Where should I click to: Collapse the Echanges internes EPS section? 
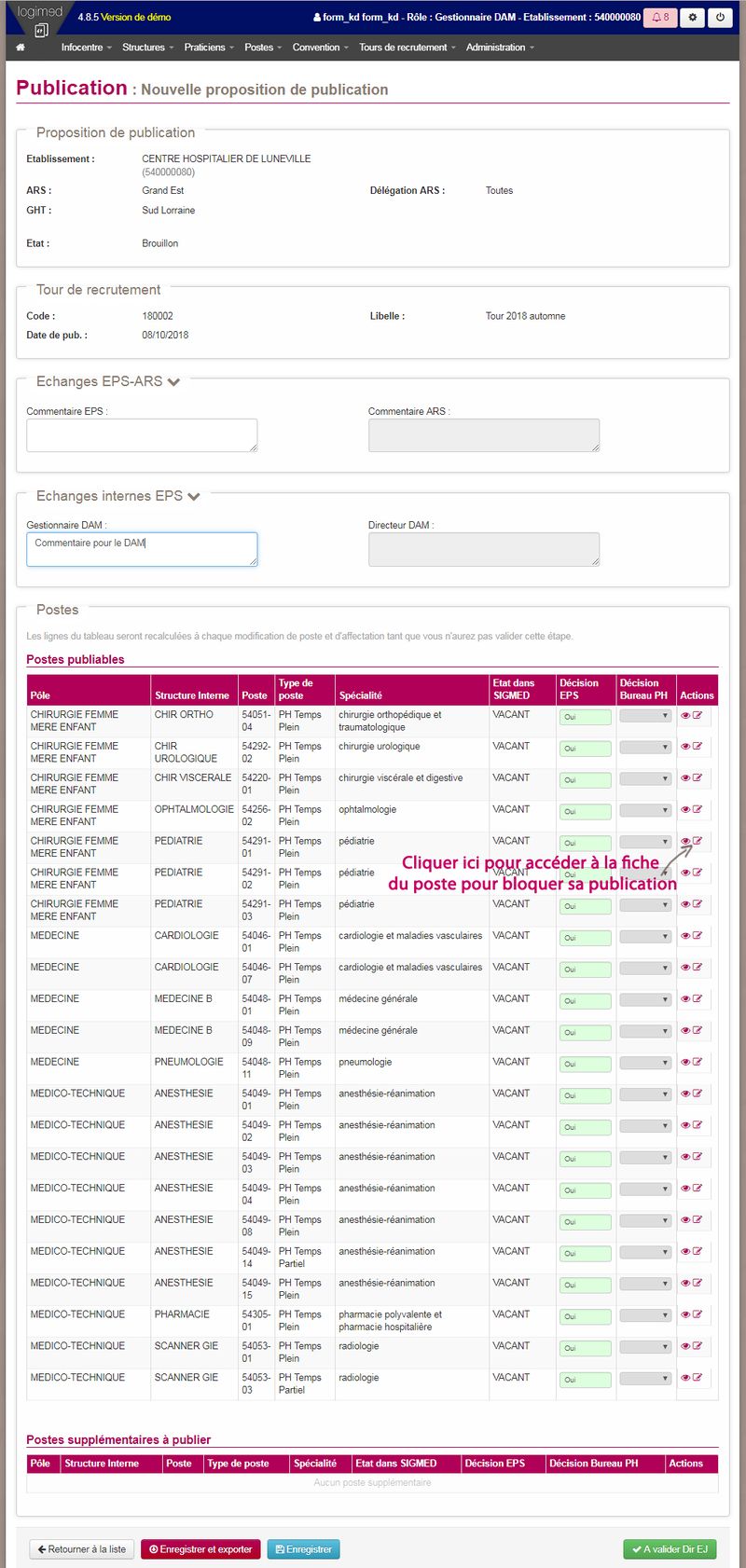pos(194,497)
